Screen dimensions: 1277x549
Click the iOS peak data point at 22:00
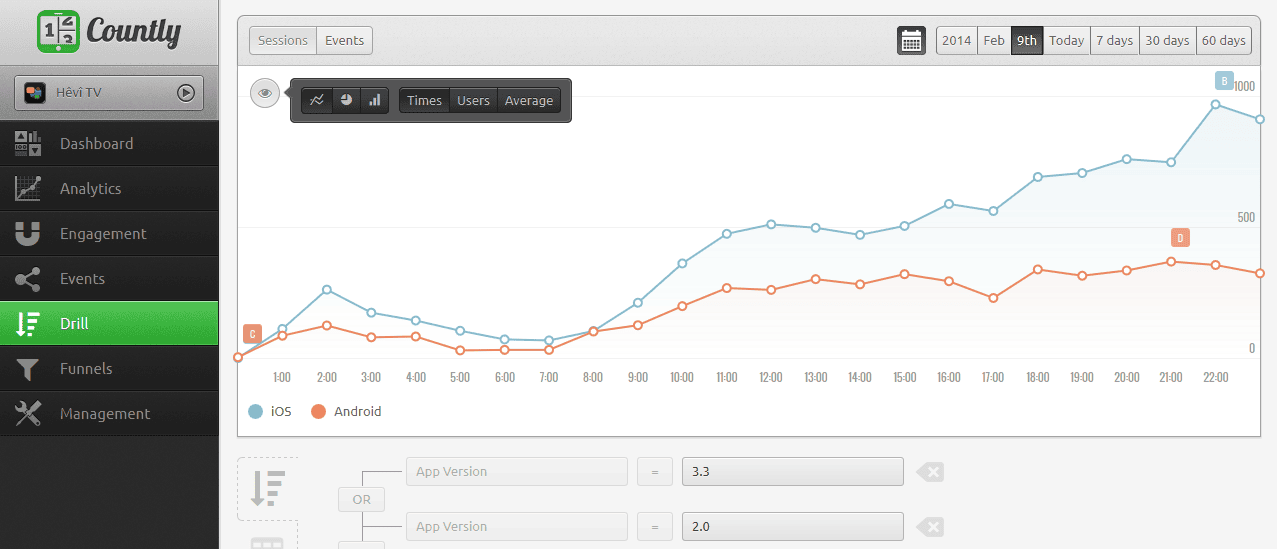point(1216,104)
